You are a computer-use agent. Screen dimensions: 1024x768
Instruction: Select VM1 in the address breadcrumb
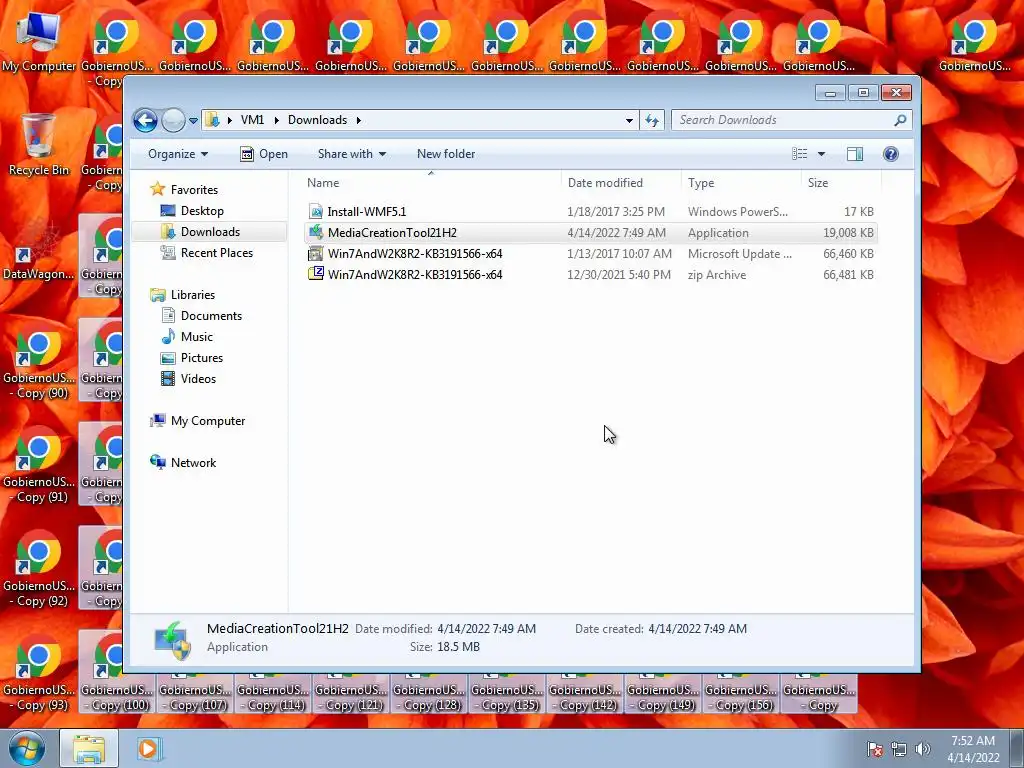[252, 120]
